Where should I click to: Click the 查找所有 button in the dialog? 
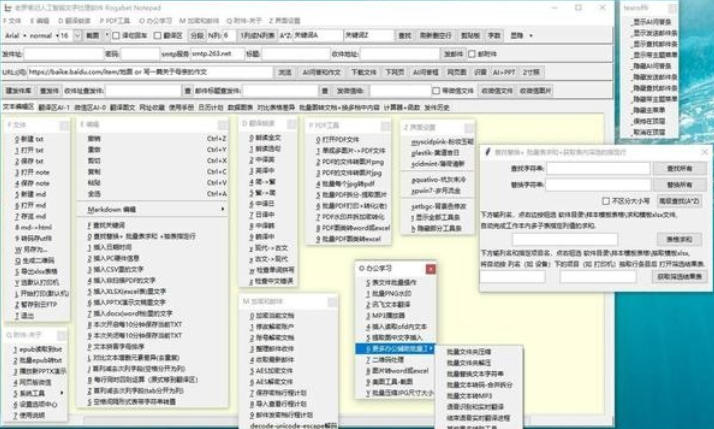coord(679,169)
